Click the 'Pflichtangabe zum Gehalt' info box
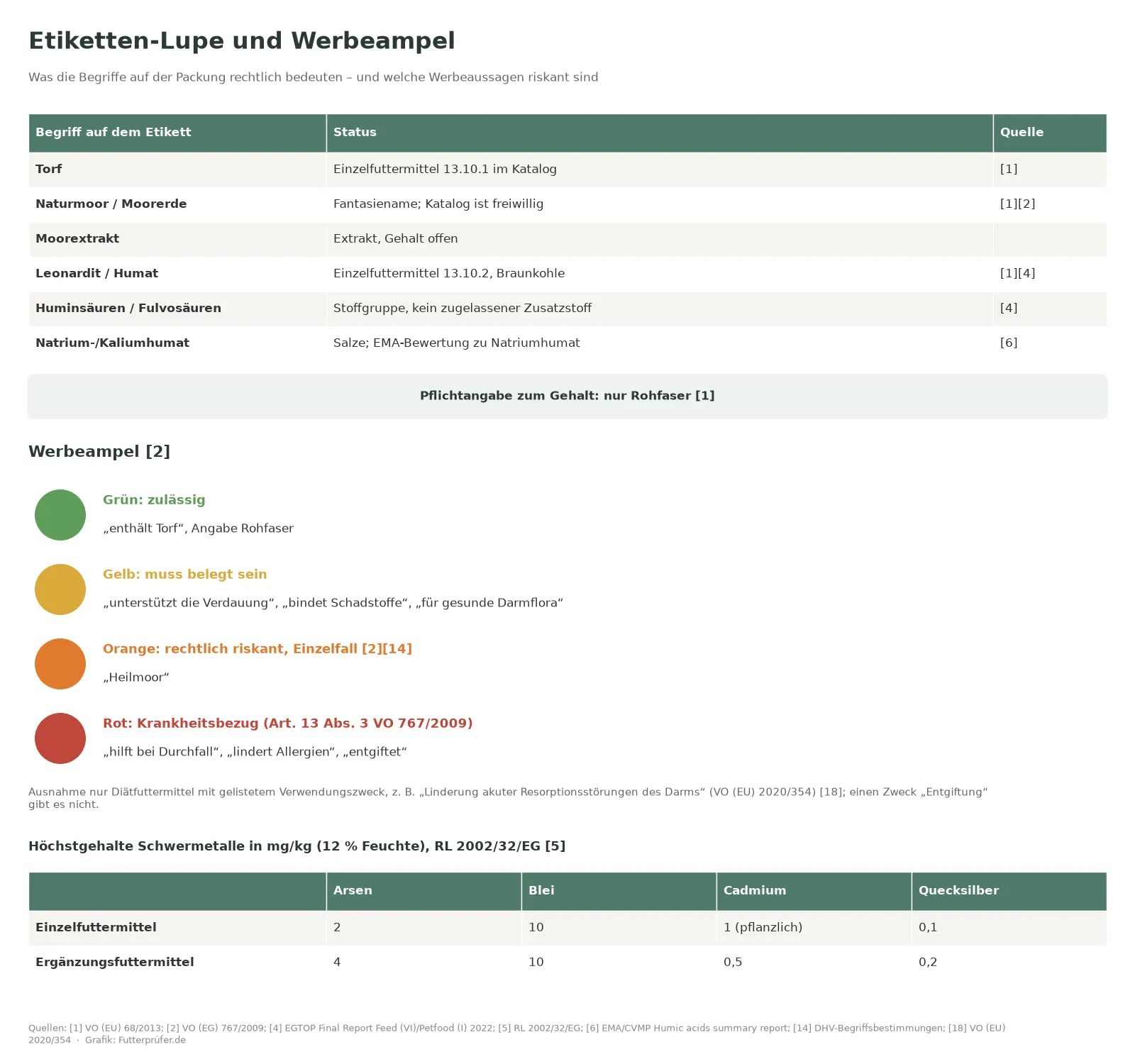Screen dimensions: 1135x1064 (567, 396)
